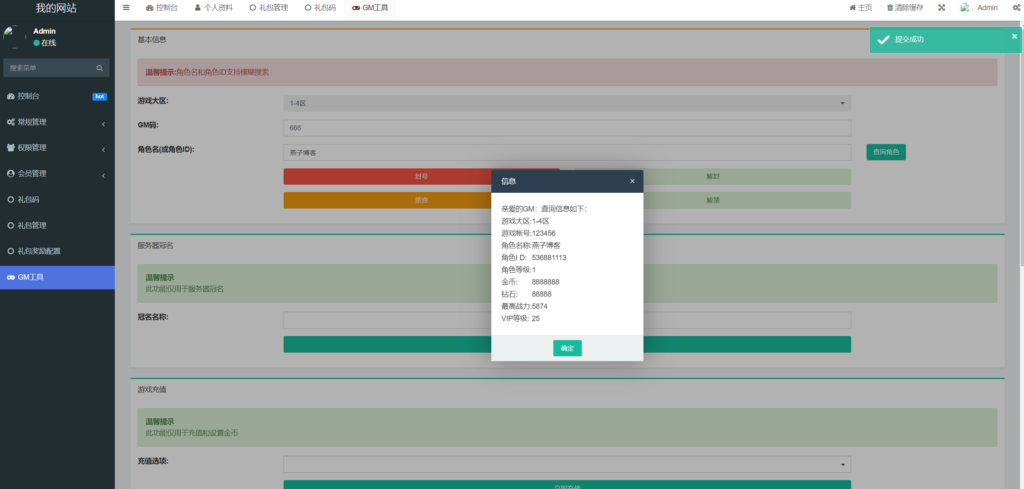Toggle the sidebar hamburger menu icon
The image size is (1024, 489).
point(126,8)
